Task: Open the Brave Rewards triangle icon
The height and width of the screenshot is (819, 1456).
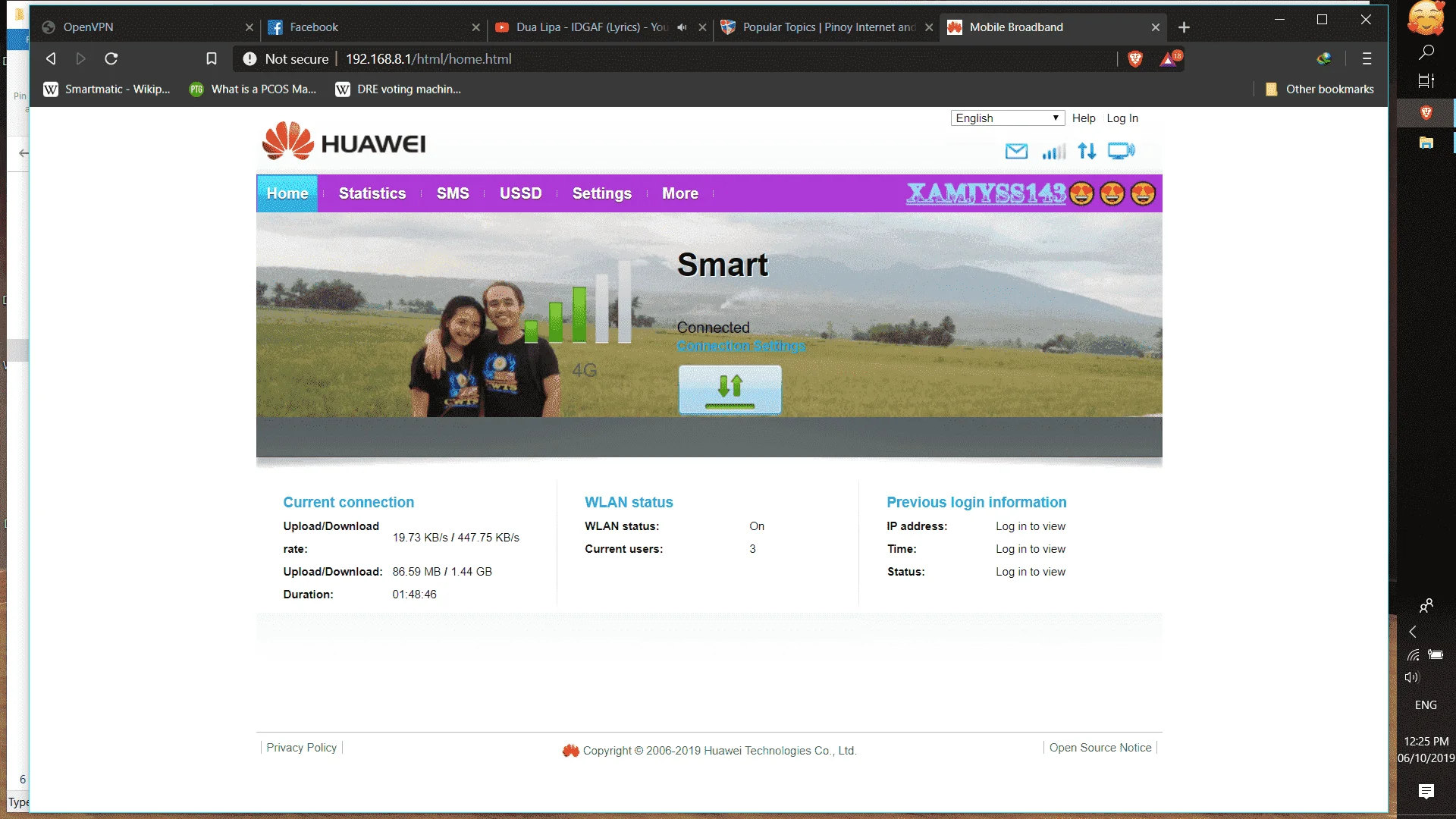Action: pyautogui.click(x=1169, y=58)
